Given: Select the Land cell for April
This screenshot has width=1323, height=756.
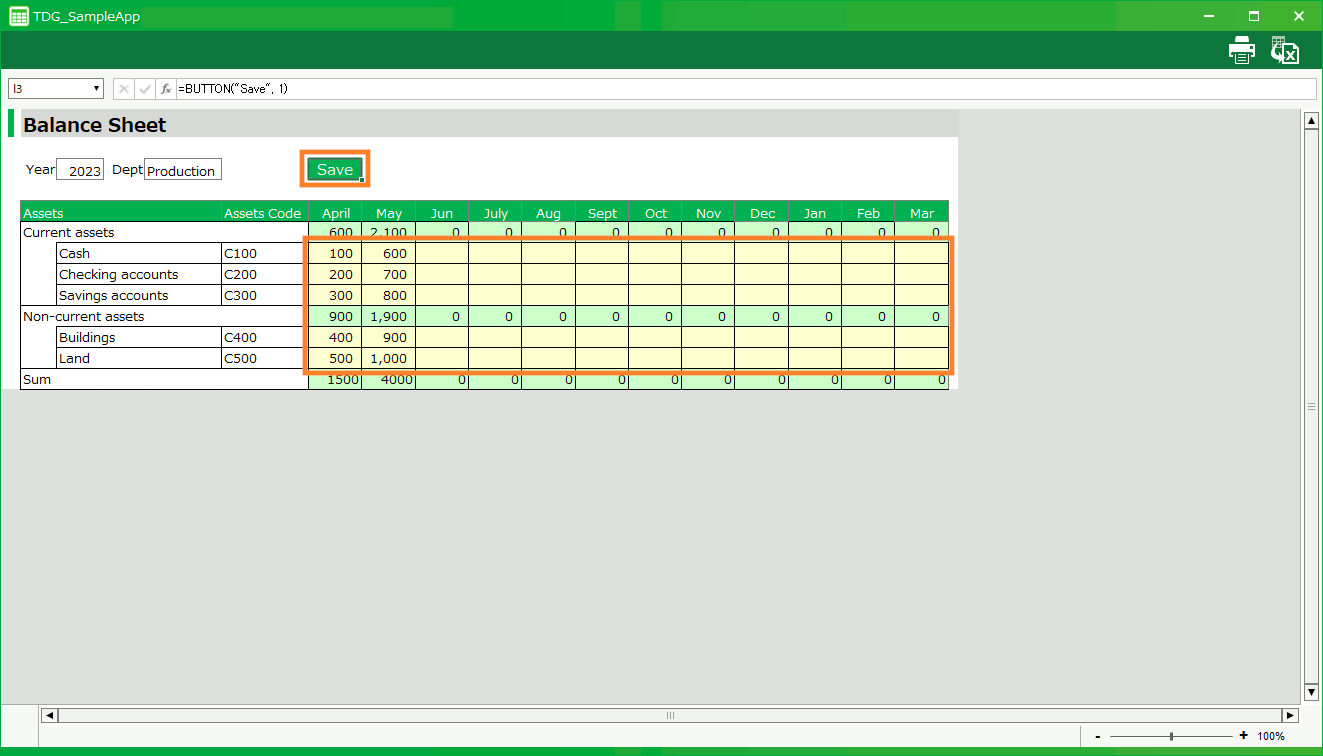Looking at the screenshot, I should pos(335,358).
